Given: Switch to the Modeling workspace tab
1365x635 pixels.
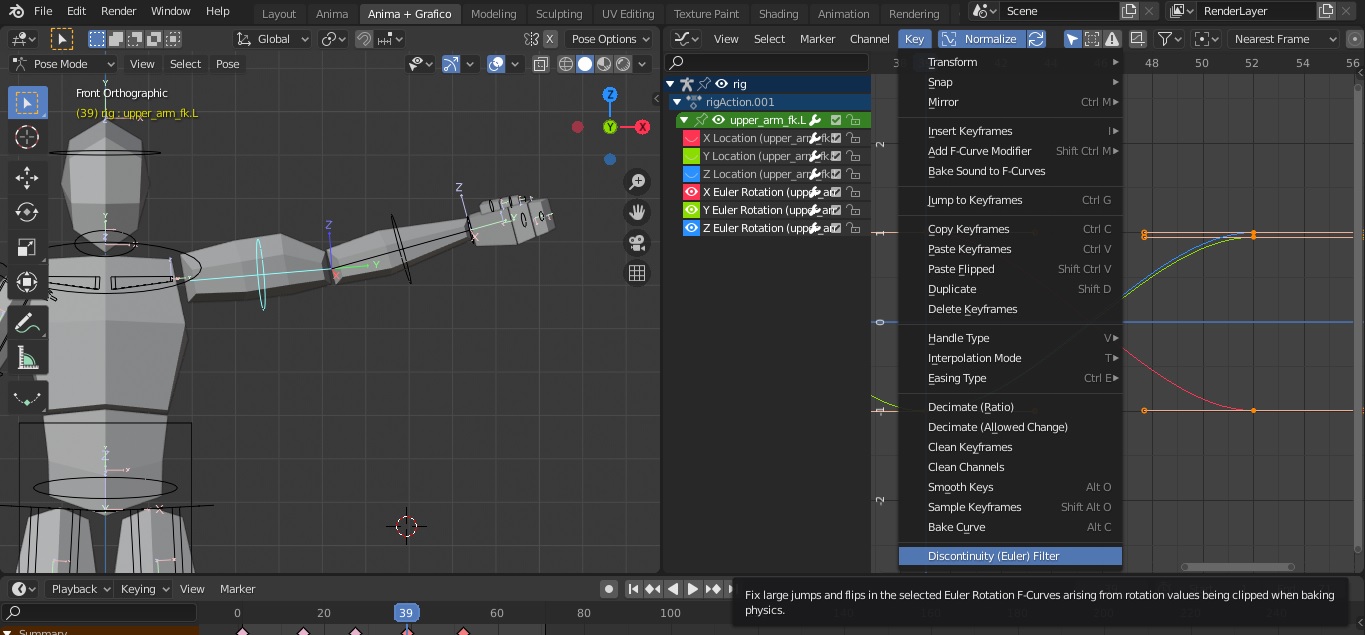Looking at the screenshot, I should [x=493, y=14].
